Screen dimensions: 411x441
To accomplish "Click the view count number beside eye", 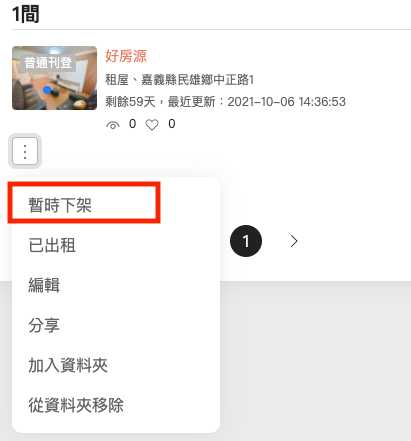I will click(132, 124).
